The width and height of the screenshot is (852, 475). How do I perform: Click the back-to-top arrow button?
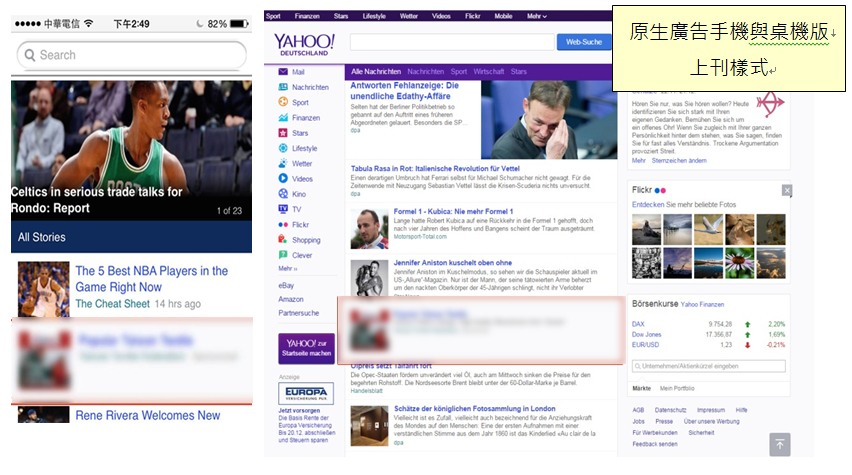780,445
